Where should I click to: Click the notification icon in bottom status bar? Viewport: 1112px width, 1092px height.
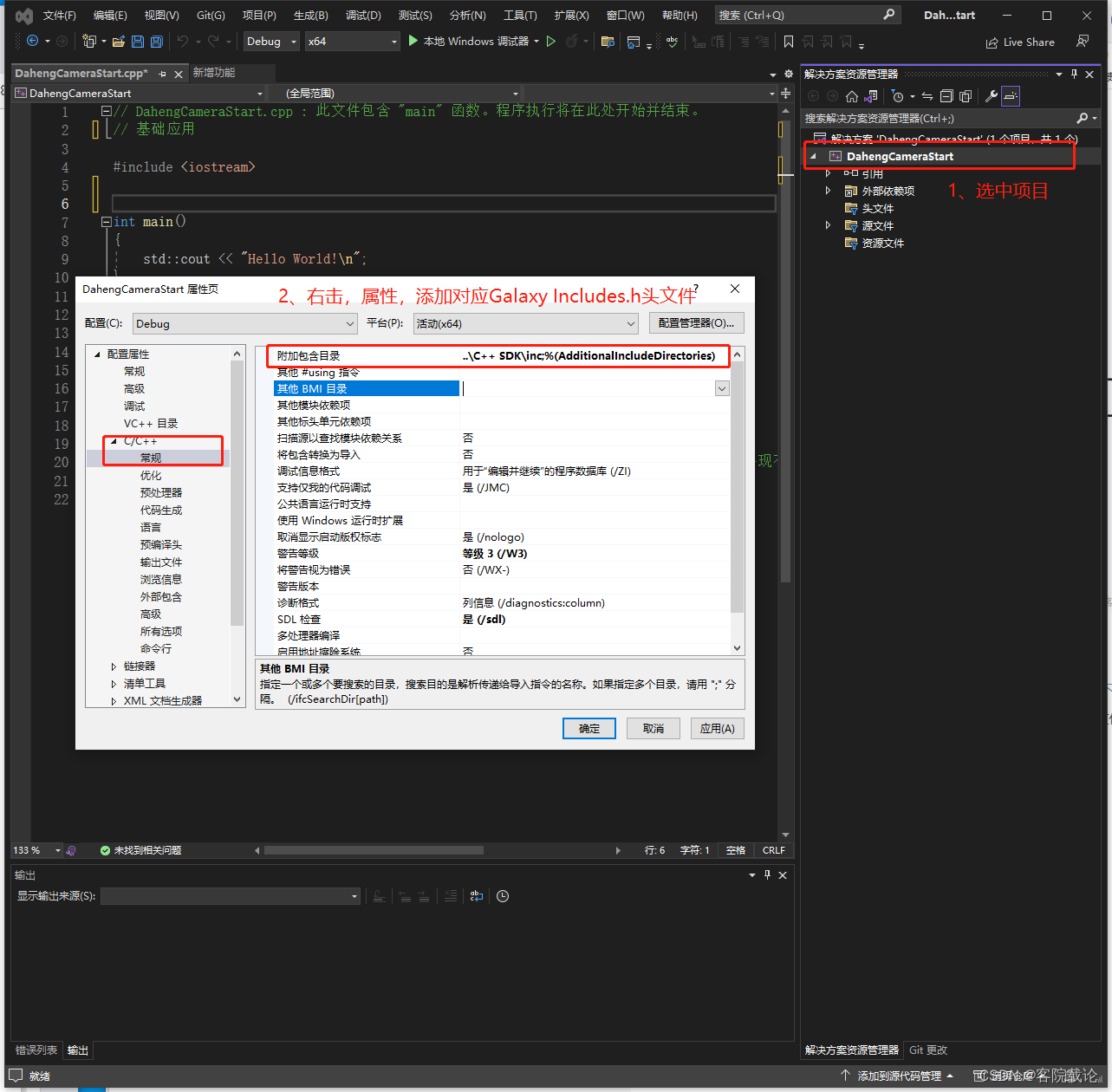coord(16,1076)
